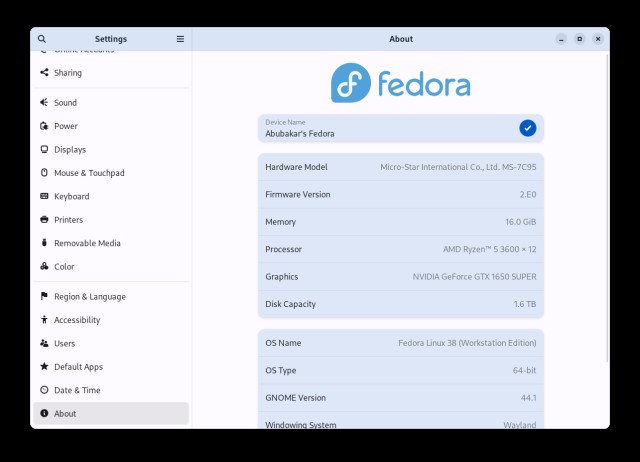Select Date & Time entry

pyautogui.click(x=111, y=390)
